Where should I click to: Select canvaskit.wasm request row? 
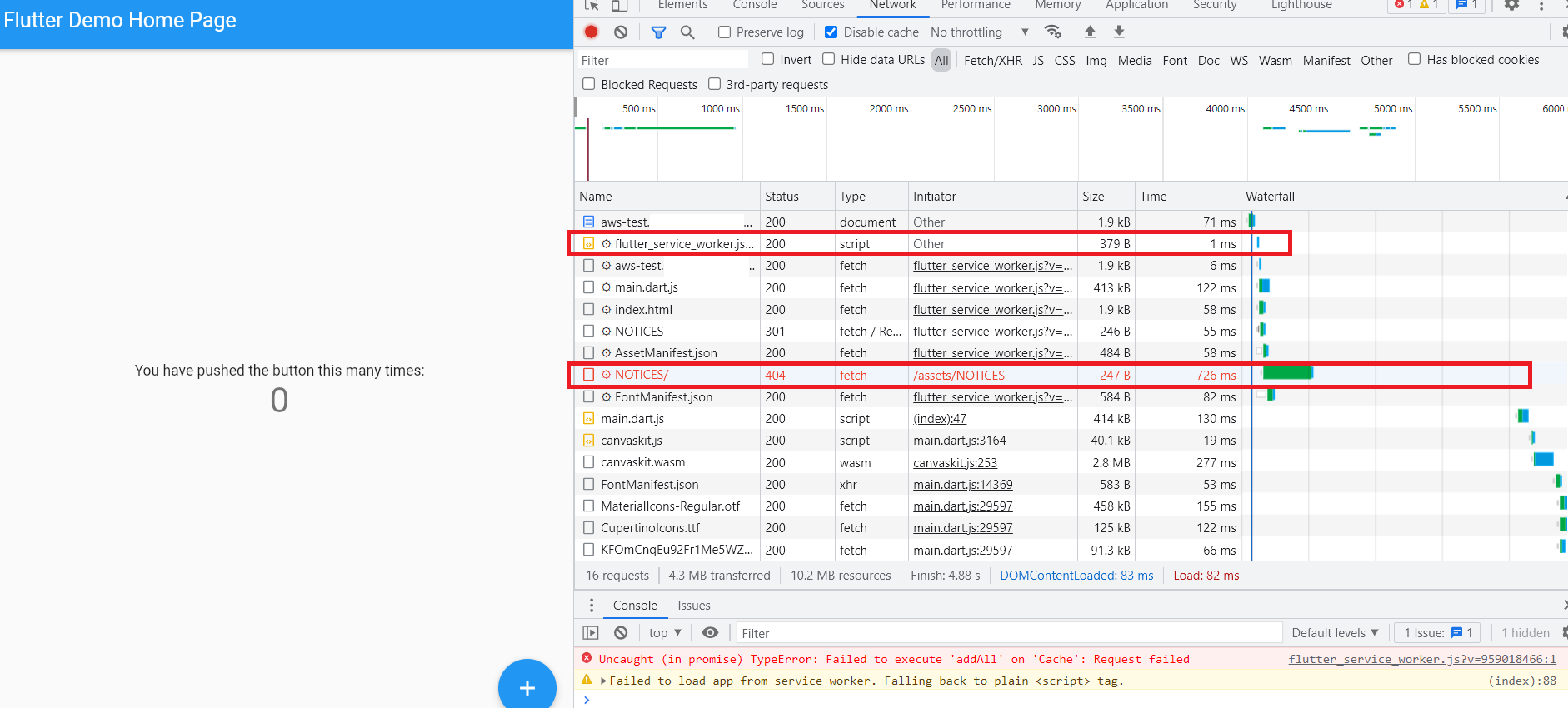tap(1071, 462)
